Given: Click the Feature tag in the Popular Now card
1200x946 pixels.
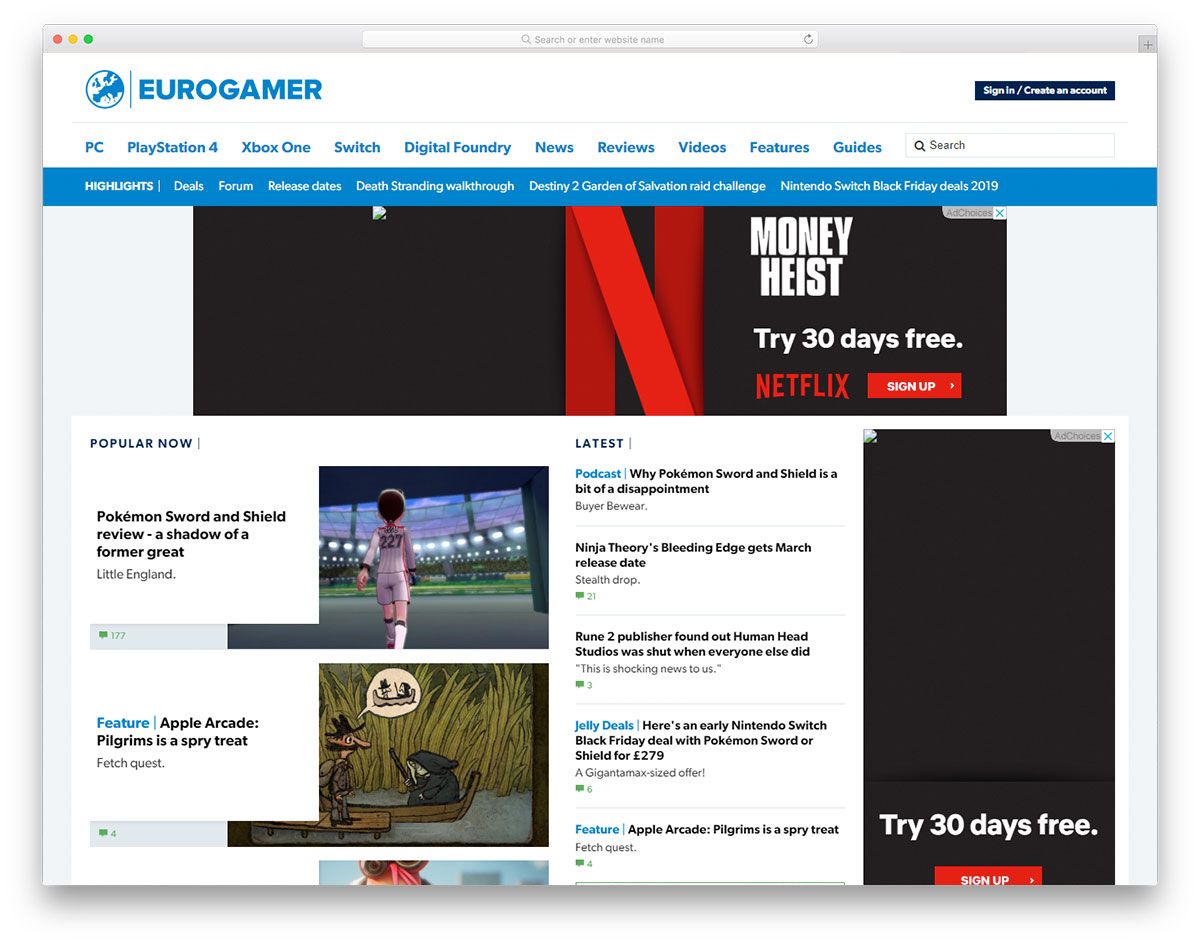Looking at the screenshot, I should point(123,723).
